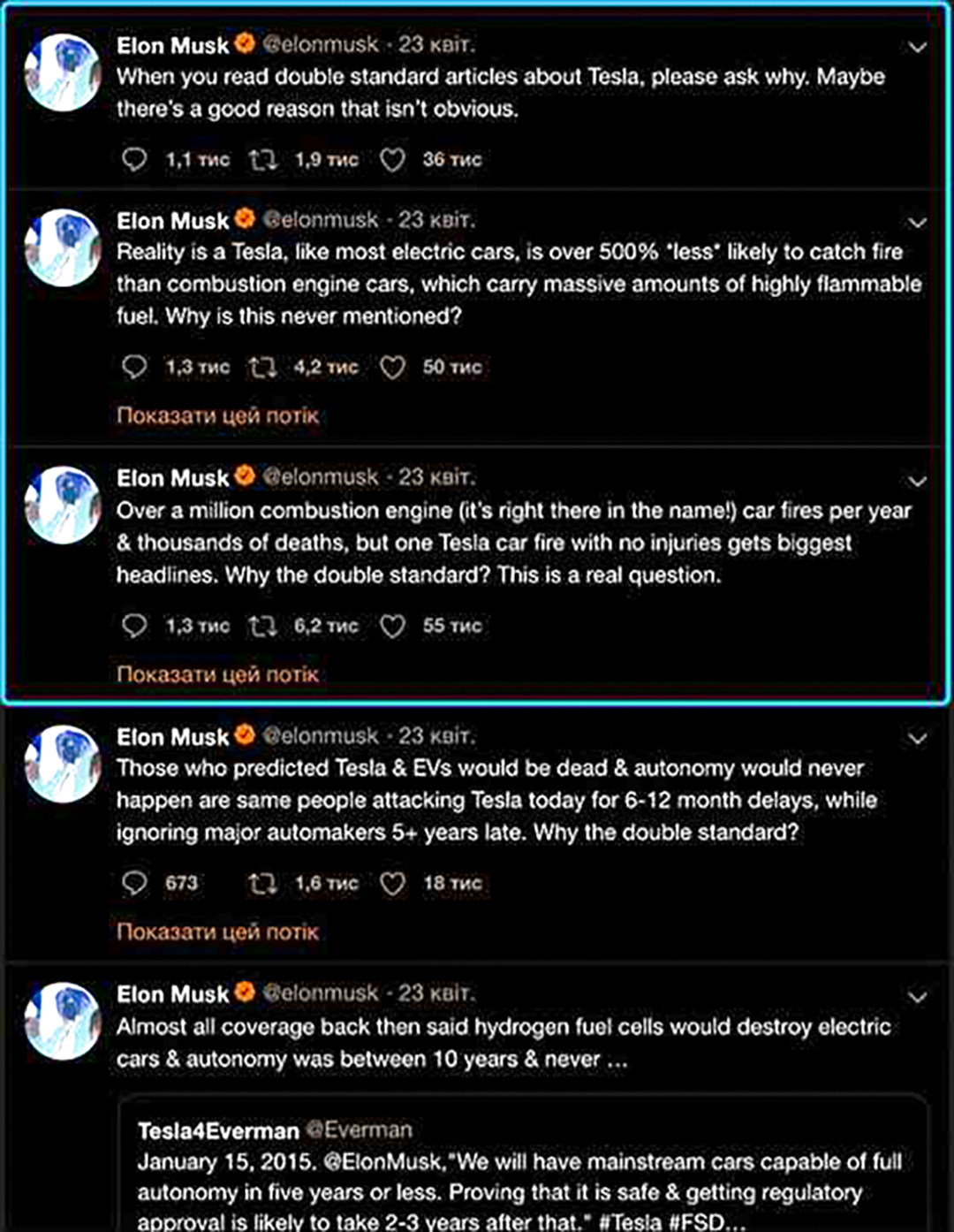Like the '6-12 month delays' tweet

392,883
